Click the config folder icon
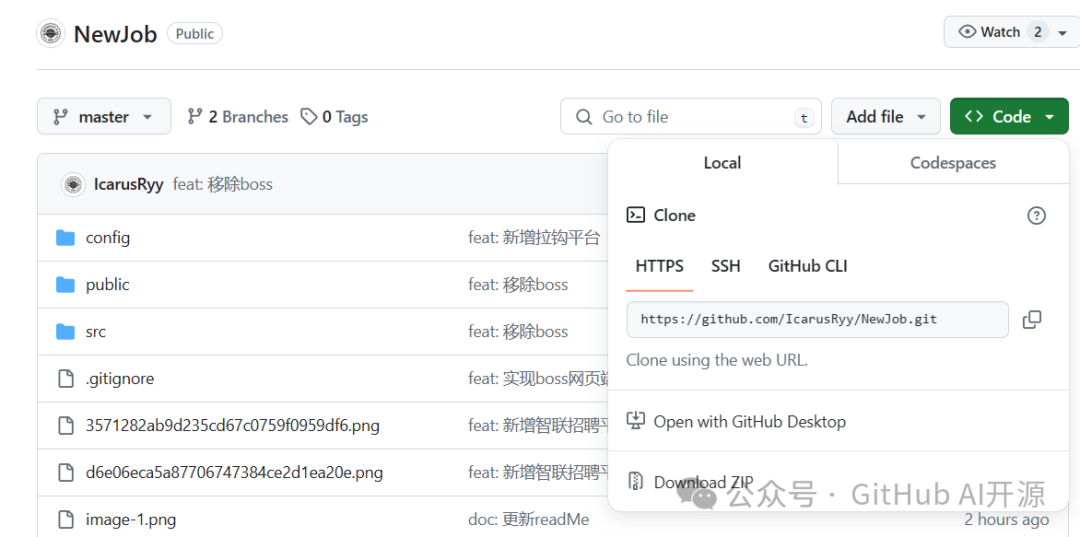The height and width of the screenshot is (537, 1080). tap(65, 238)
